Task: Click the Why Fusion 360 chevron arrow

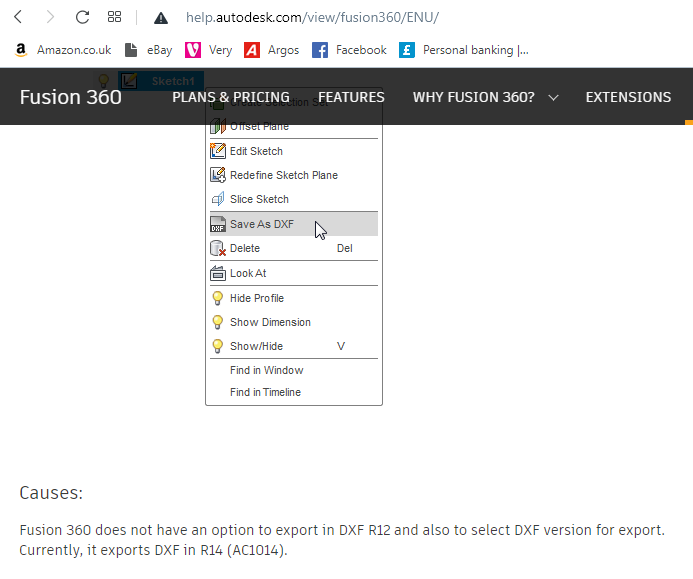Action: [553, 98]
